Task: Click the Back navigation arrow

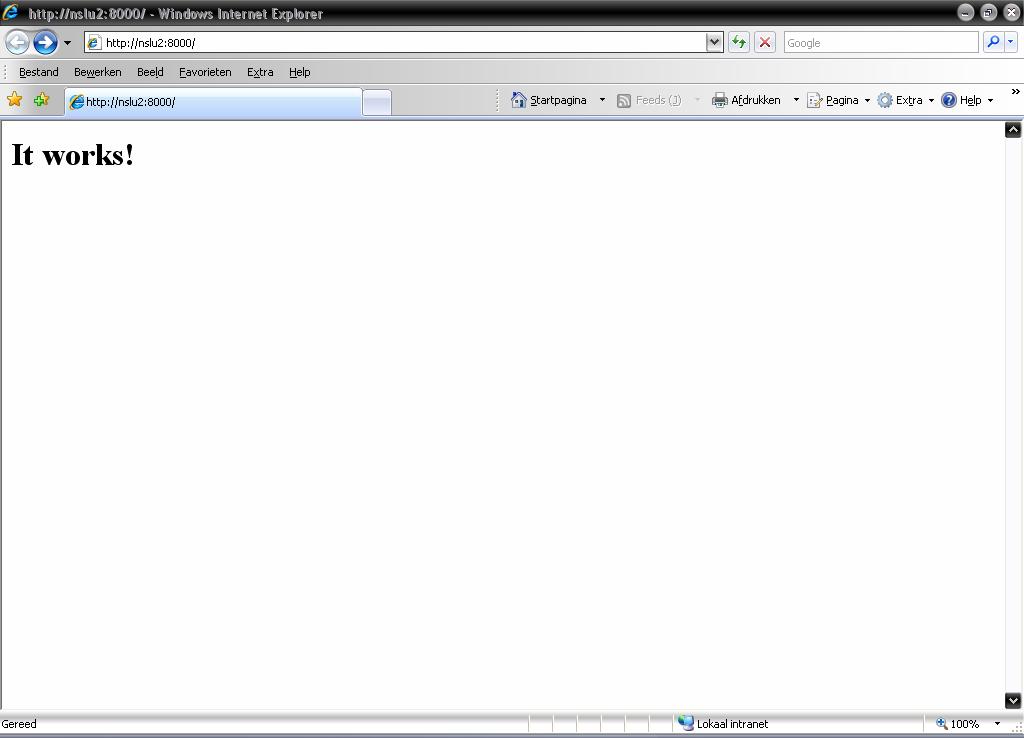Action: pyautogui.click(x=18, y=43)
